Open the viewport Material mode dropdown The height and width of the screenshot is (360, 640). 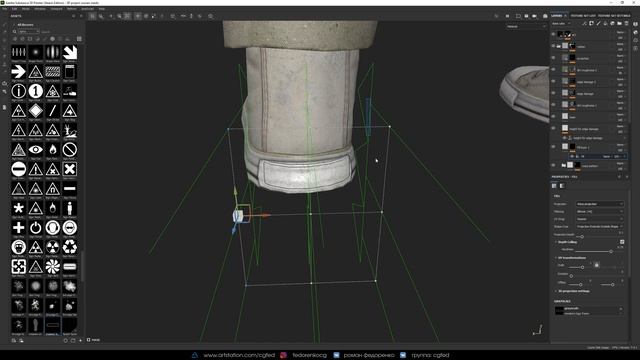coord(526,27)
